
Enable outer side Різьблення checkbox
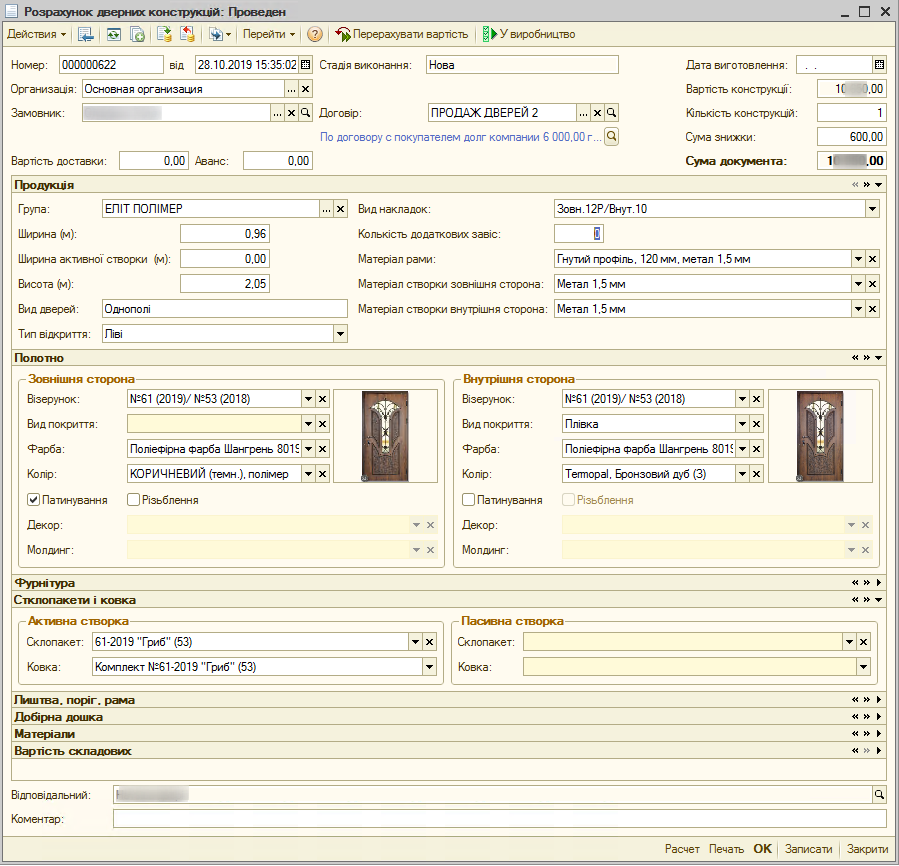click(x=133, y=500)
